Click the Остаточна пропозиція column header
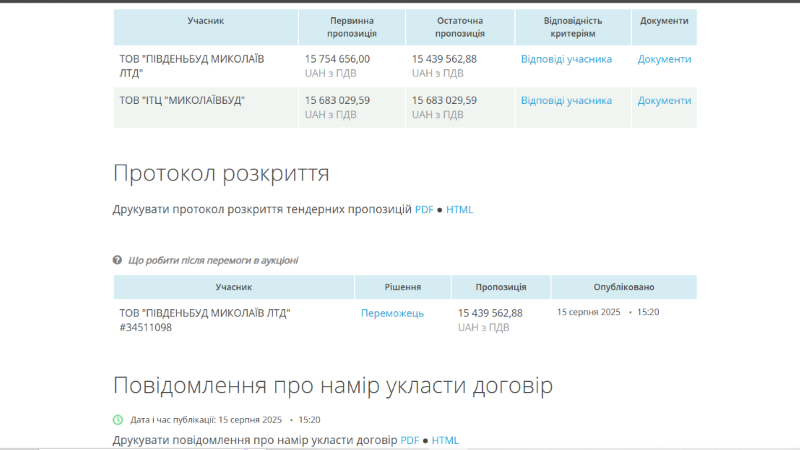This screenshot has height=450, width=800. (460, 27)
